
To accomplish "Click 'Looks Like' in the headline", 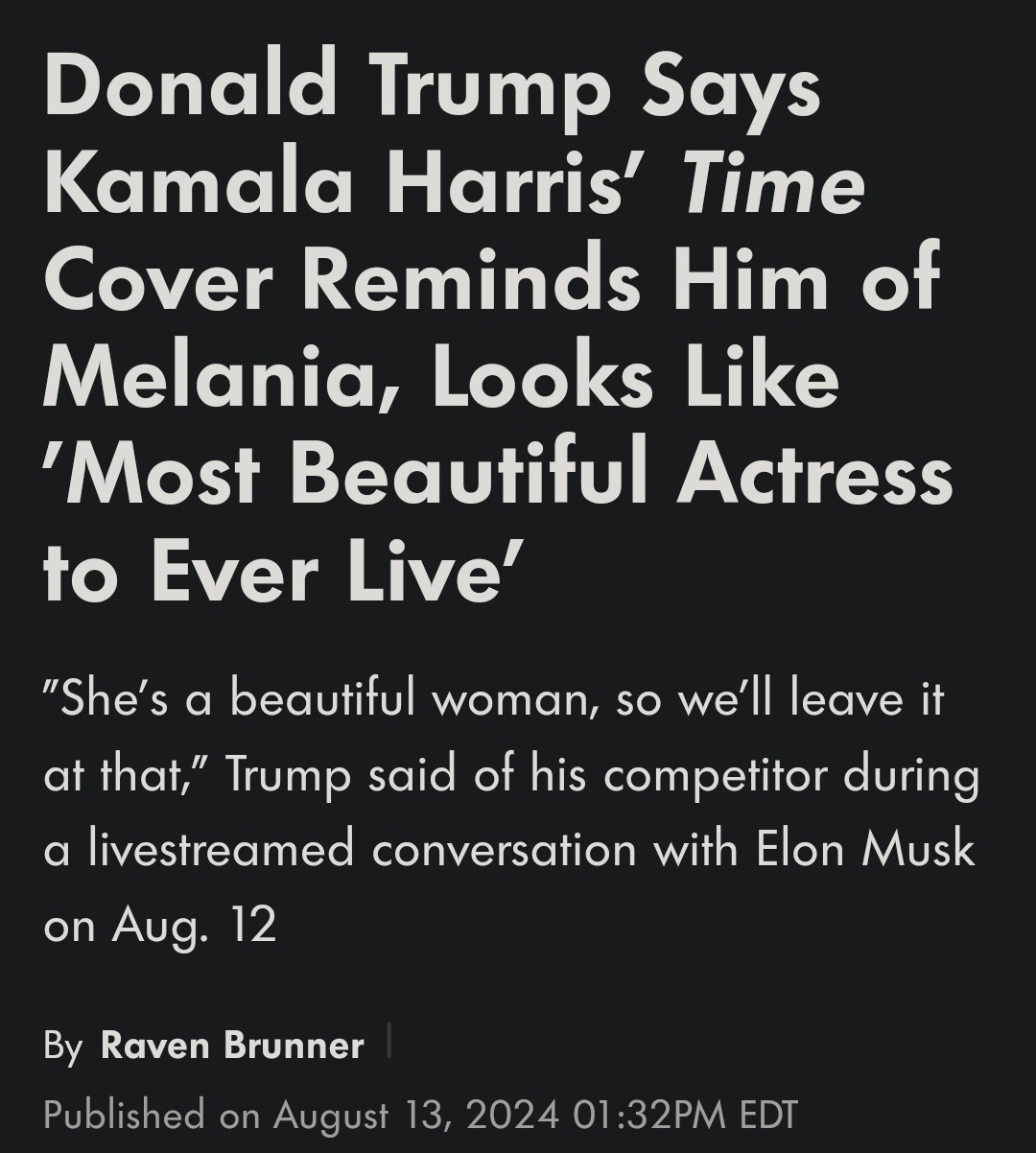I will (x=636, y=379).
